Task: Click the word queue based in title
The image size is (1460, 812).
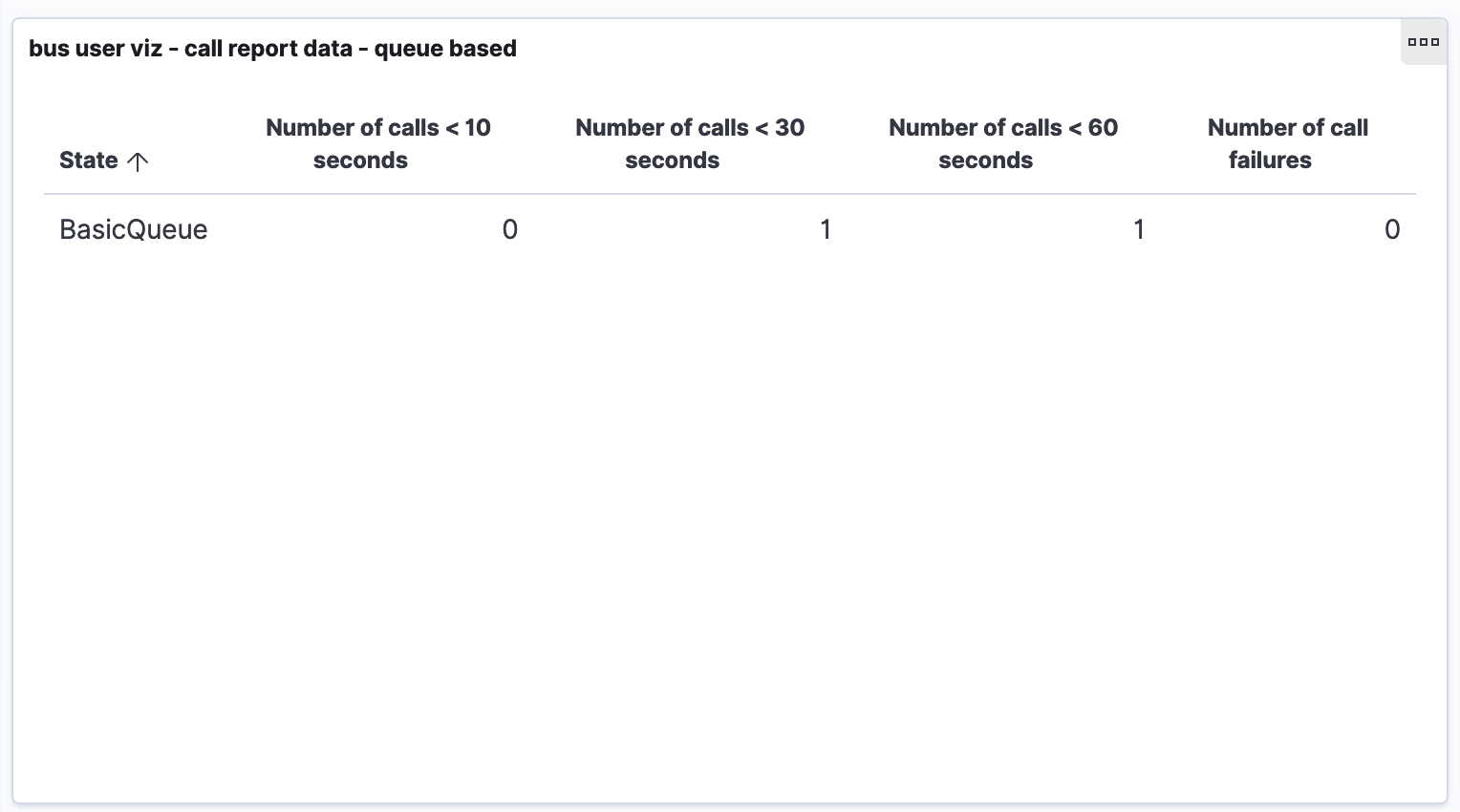Action: coord(445,49)
